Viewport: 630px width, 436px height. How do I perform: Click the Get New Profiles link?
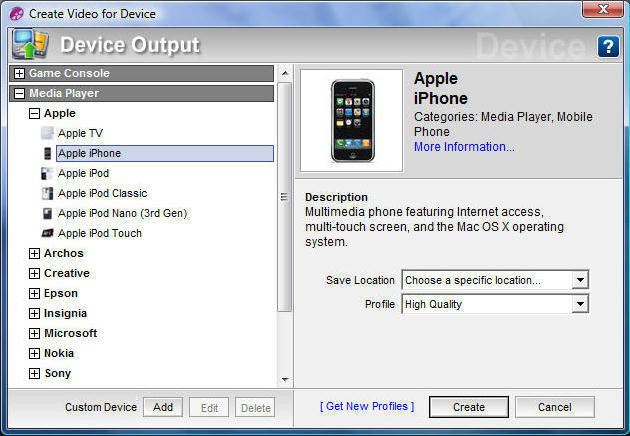[367, 407]
